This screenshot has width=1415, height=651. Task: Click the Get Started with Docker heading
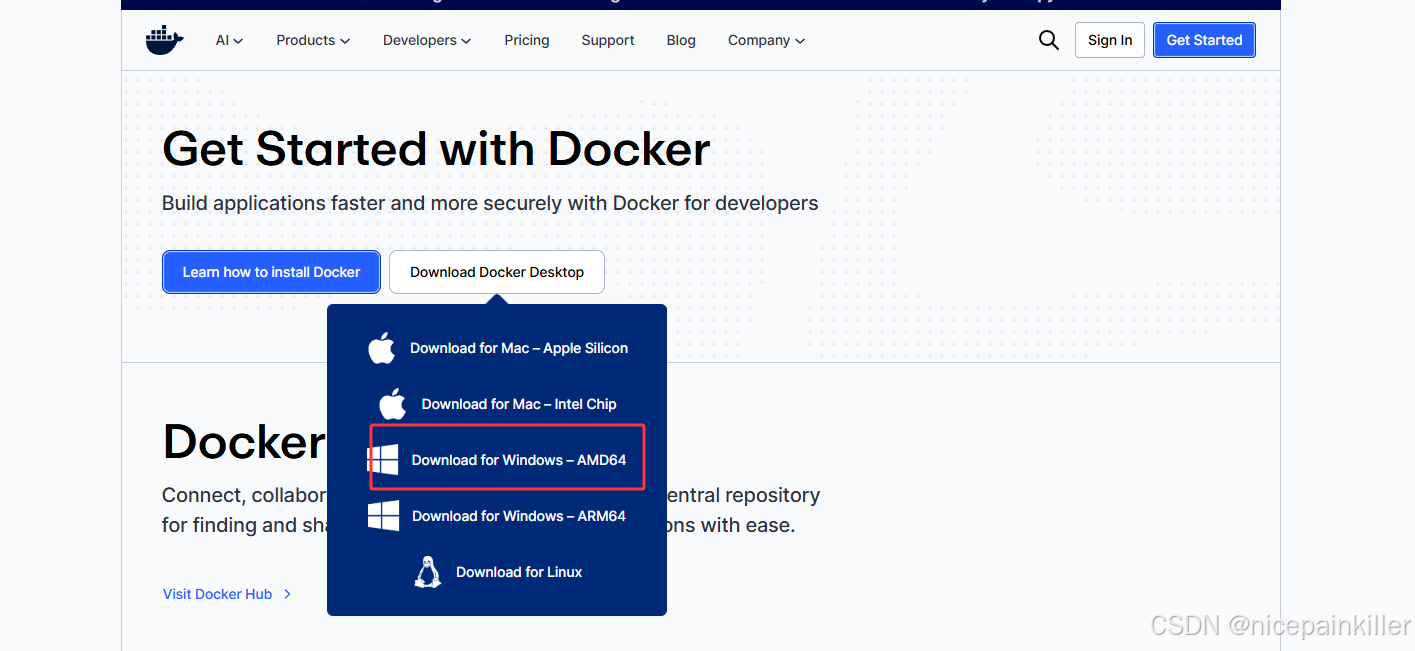click(436, 149)
